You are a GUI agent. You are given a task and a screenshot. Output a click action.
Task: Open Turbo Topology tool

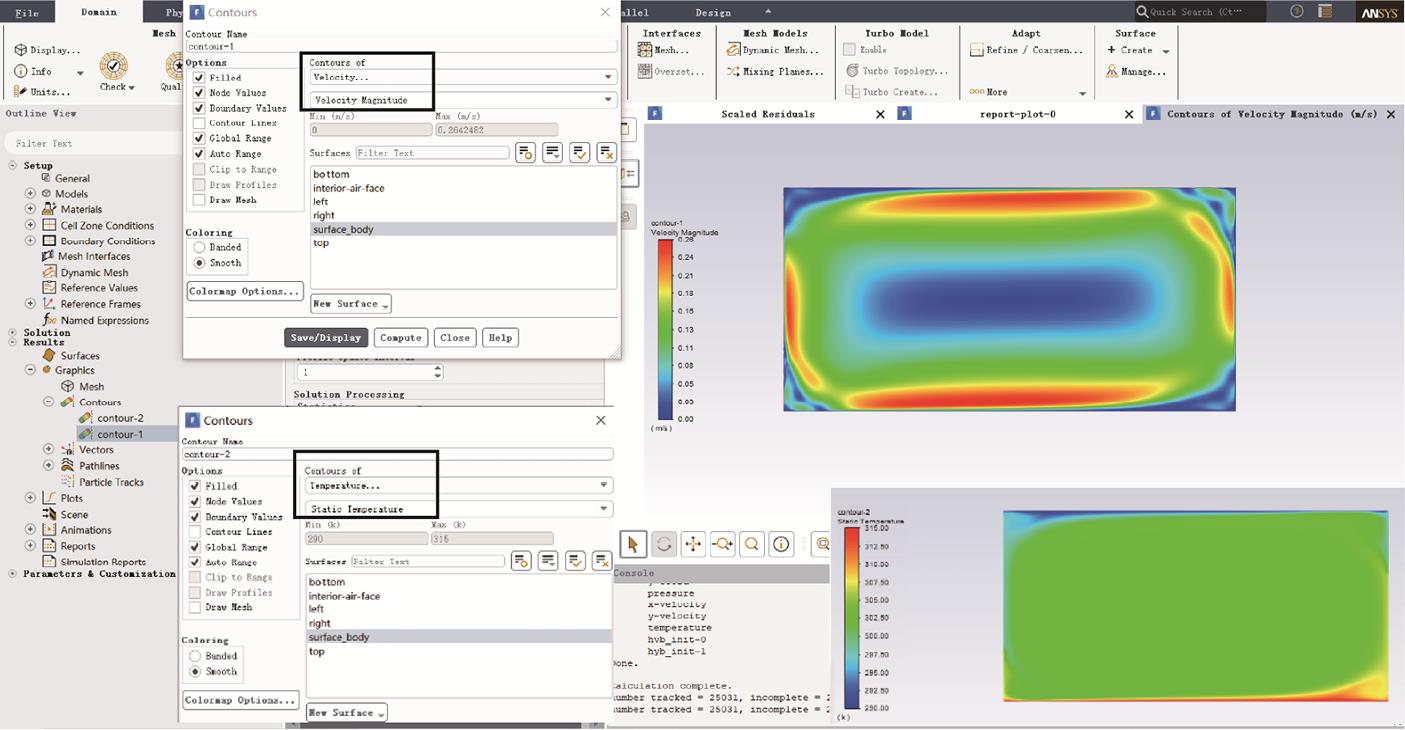852,71
